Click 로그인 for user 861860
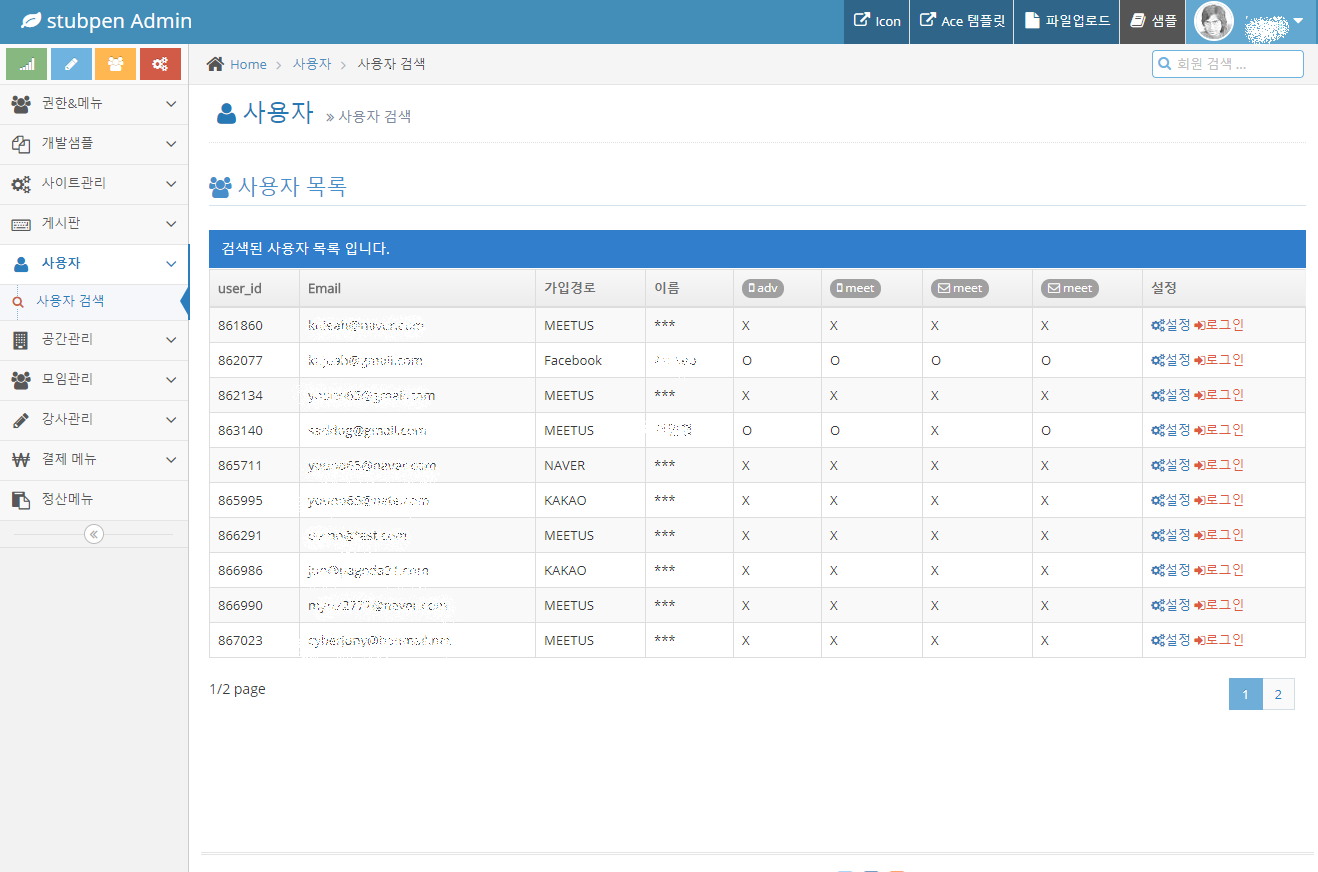This screenshot has width=1318, height=872. coord(1219,325)
